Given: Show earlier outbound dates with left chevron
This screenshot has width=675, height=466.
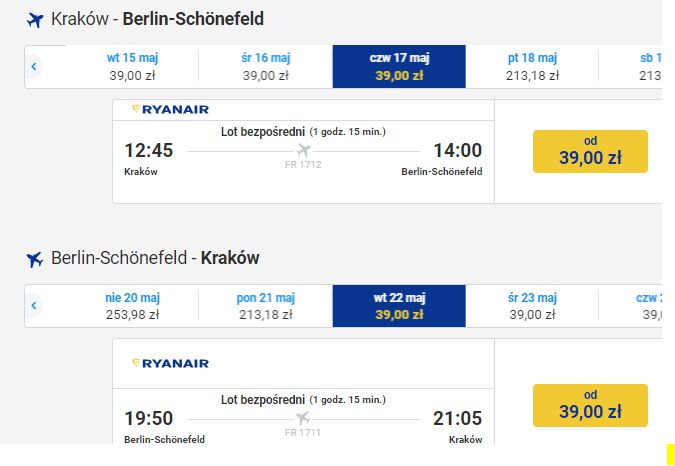Looking at the screenshot, I should [x=34, y=67].
